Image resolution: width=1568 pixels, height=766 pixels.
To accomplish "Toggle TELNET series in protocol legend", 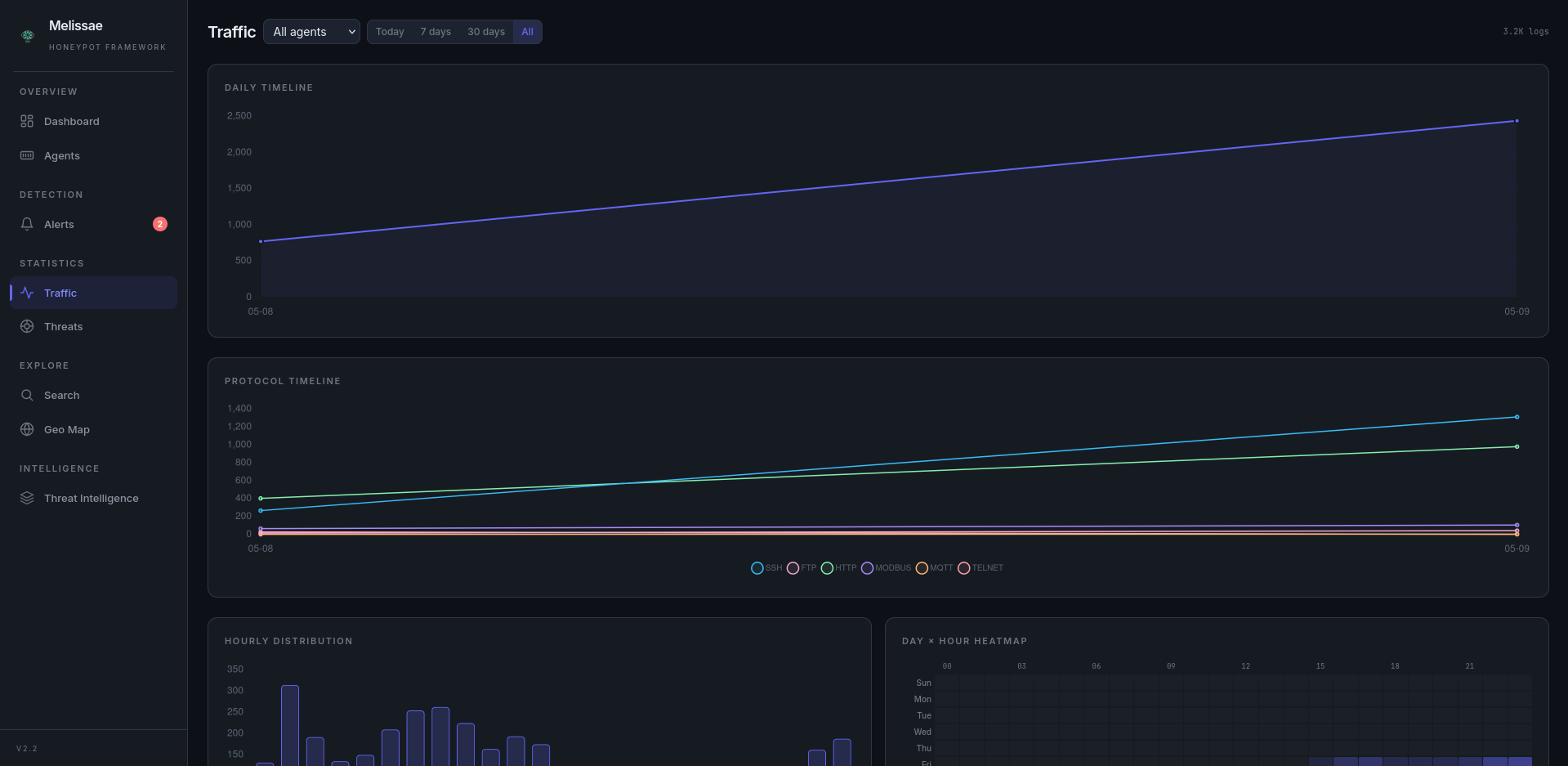I will 981,568.
